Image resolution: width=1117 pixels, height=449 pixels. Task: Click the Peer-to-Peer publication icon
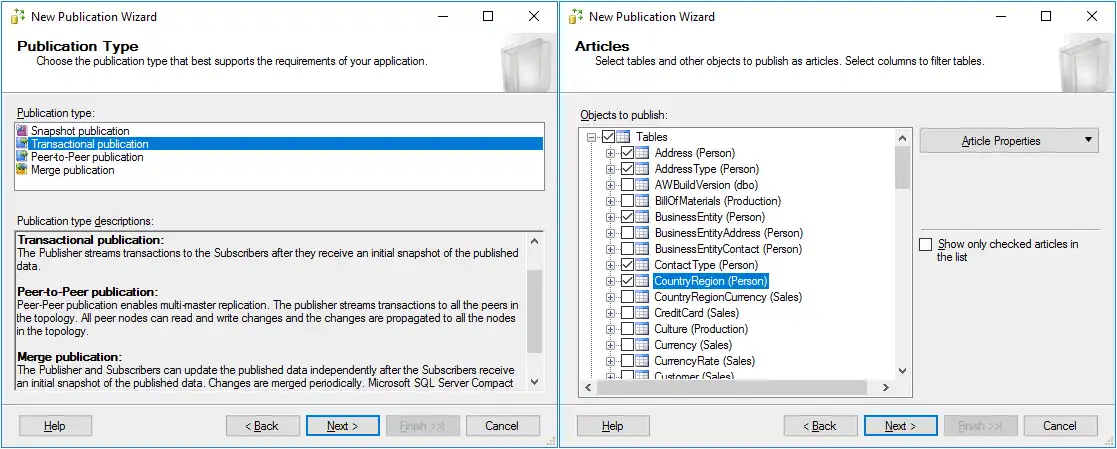click(21, 157)
